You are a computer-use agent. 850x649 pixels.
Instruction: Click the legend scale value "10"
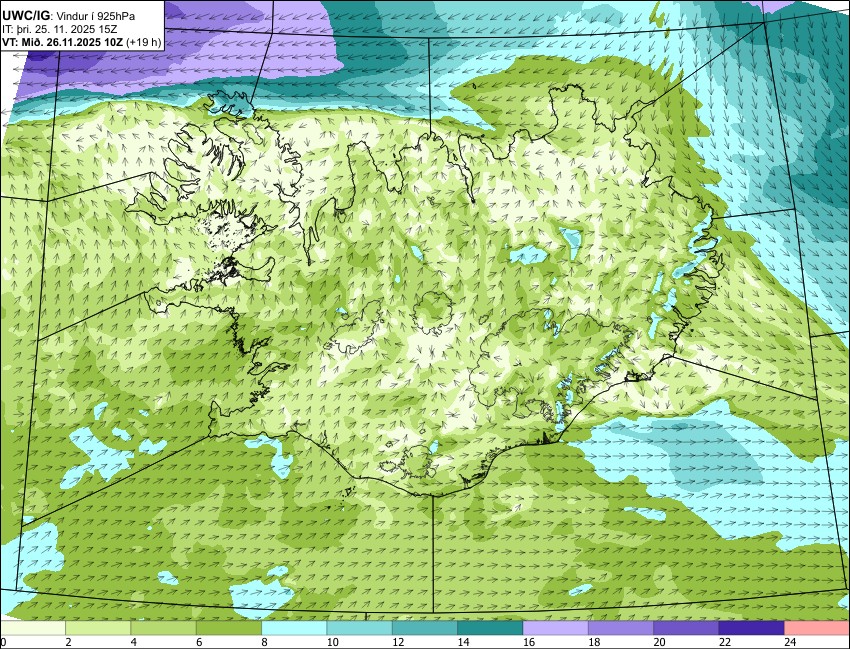tap(332, 642)
